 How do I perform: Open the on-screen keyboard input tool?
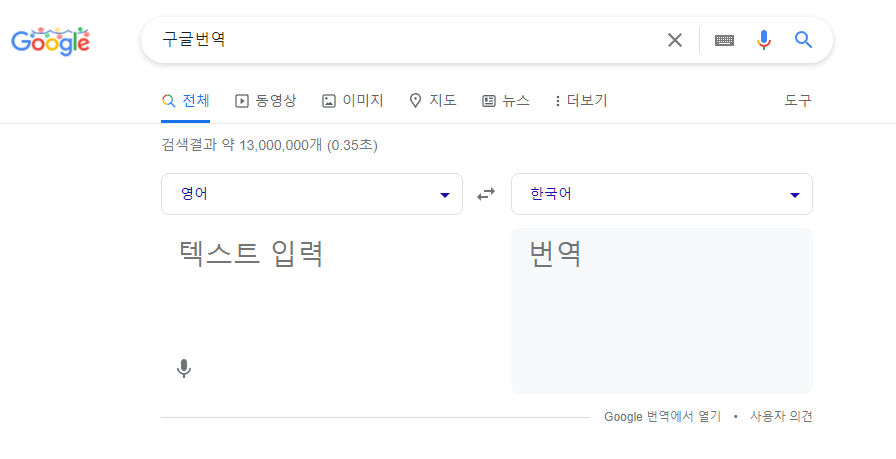[x=724, y=40]
